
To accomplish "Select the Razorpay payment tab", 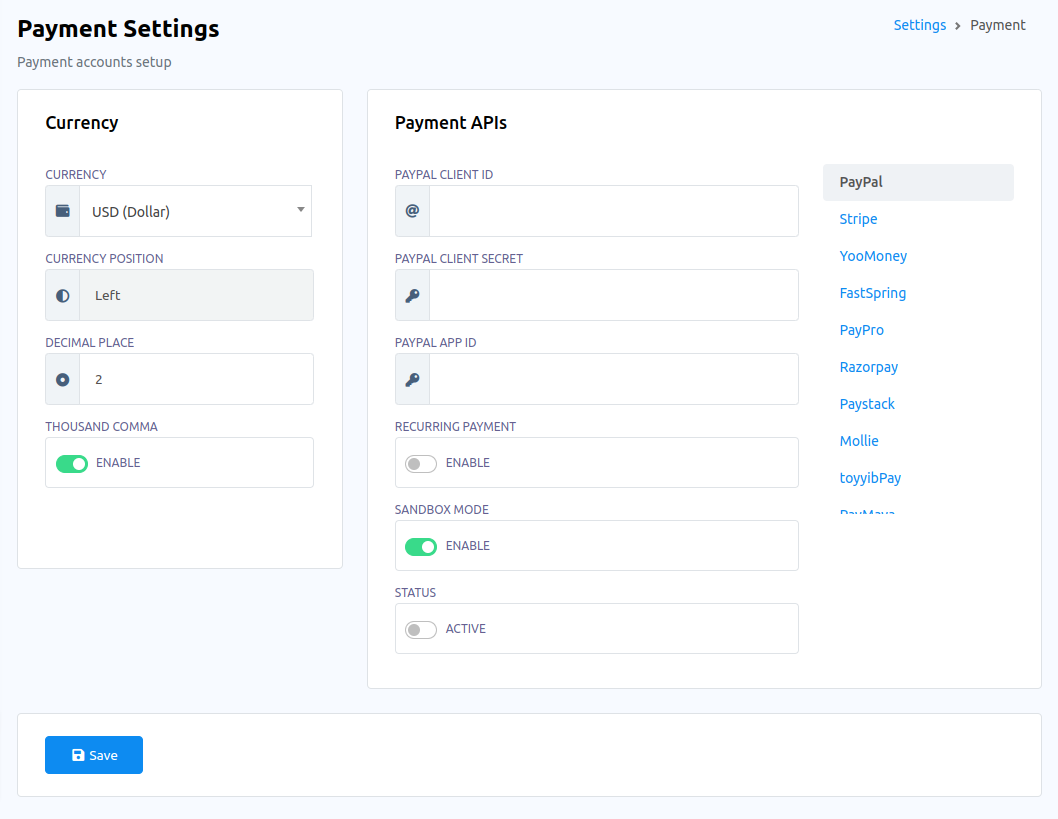I will (868, 367).
